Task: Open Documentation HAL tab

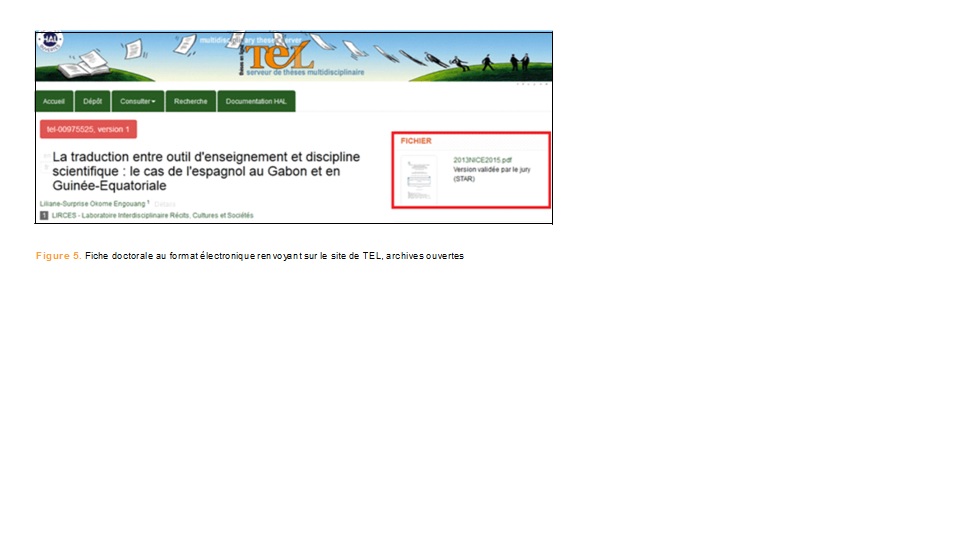Action: (256, 101)
